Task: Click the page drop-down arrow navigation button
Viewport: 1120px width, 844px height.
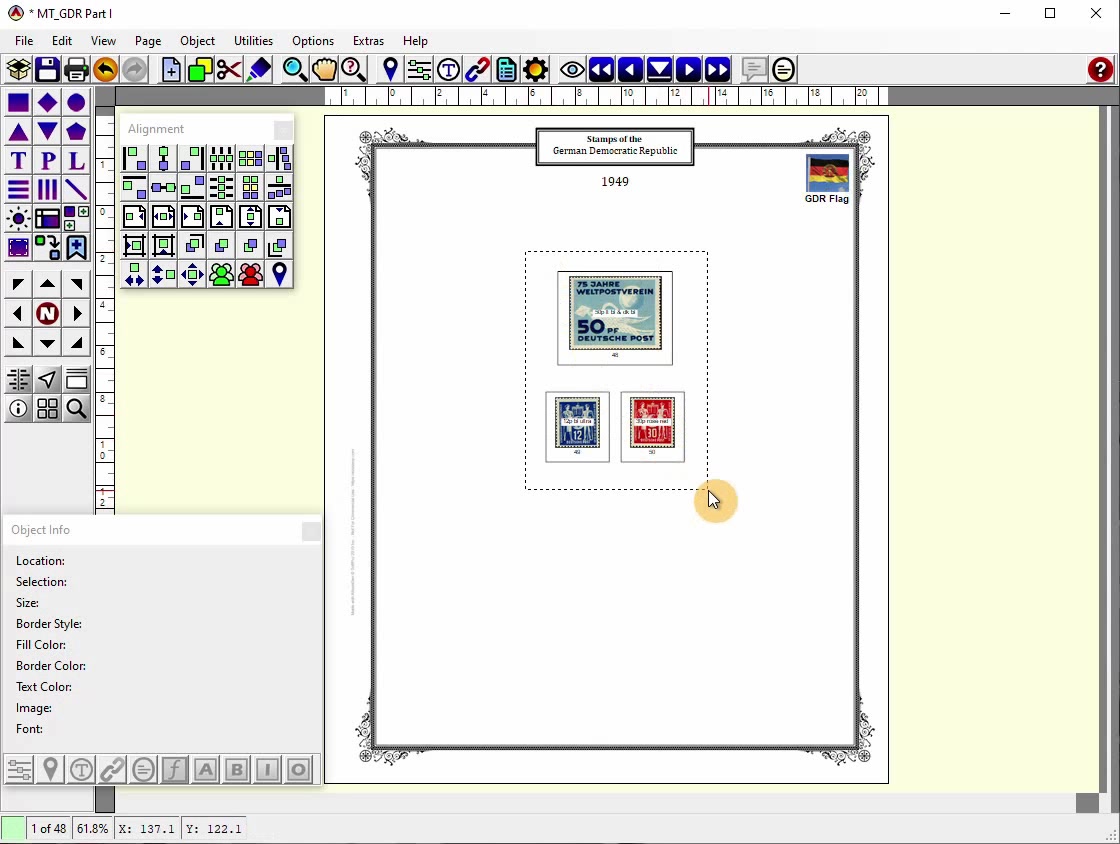Action: click(659, 70)
